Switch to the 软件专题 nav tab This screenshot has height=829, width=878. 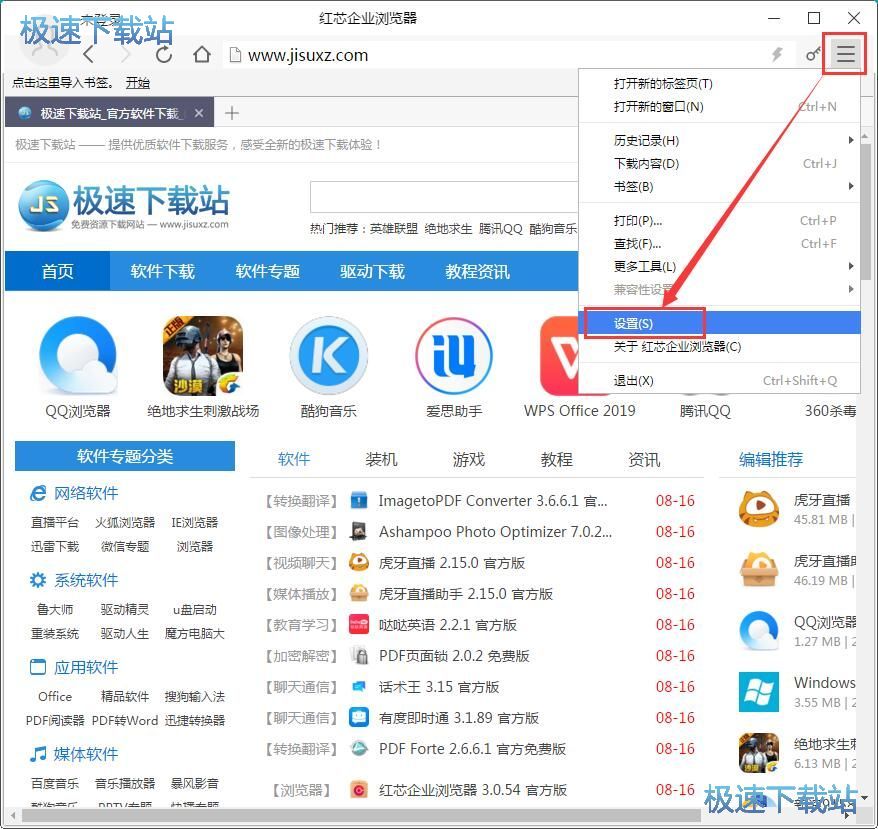click(267, 271)
